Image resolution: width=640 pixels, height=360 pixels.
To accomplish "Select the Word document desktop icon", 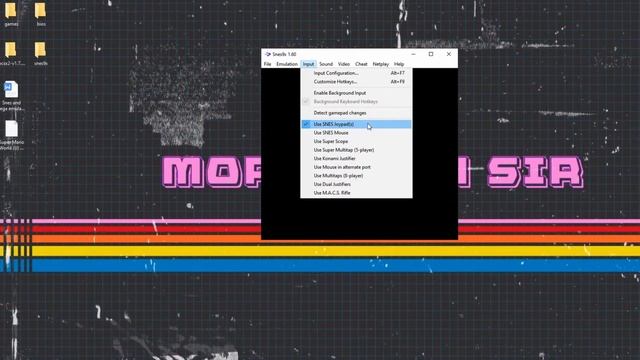I will pyautogui.click(x=11, y=96).
